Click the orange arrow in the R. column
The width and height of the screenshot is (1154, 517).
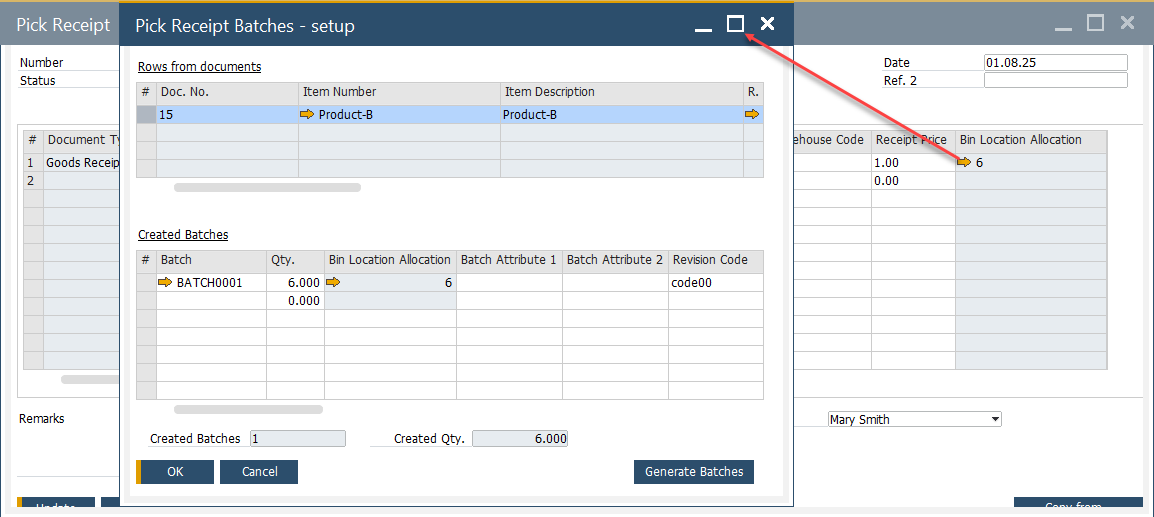pyautogui.click(x=752, y=115)
